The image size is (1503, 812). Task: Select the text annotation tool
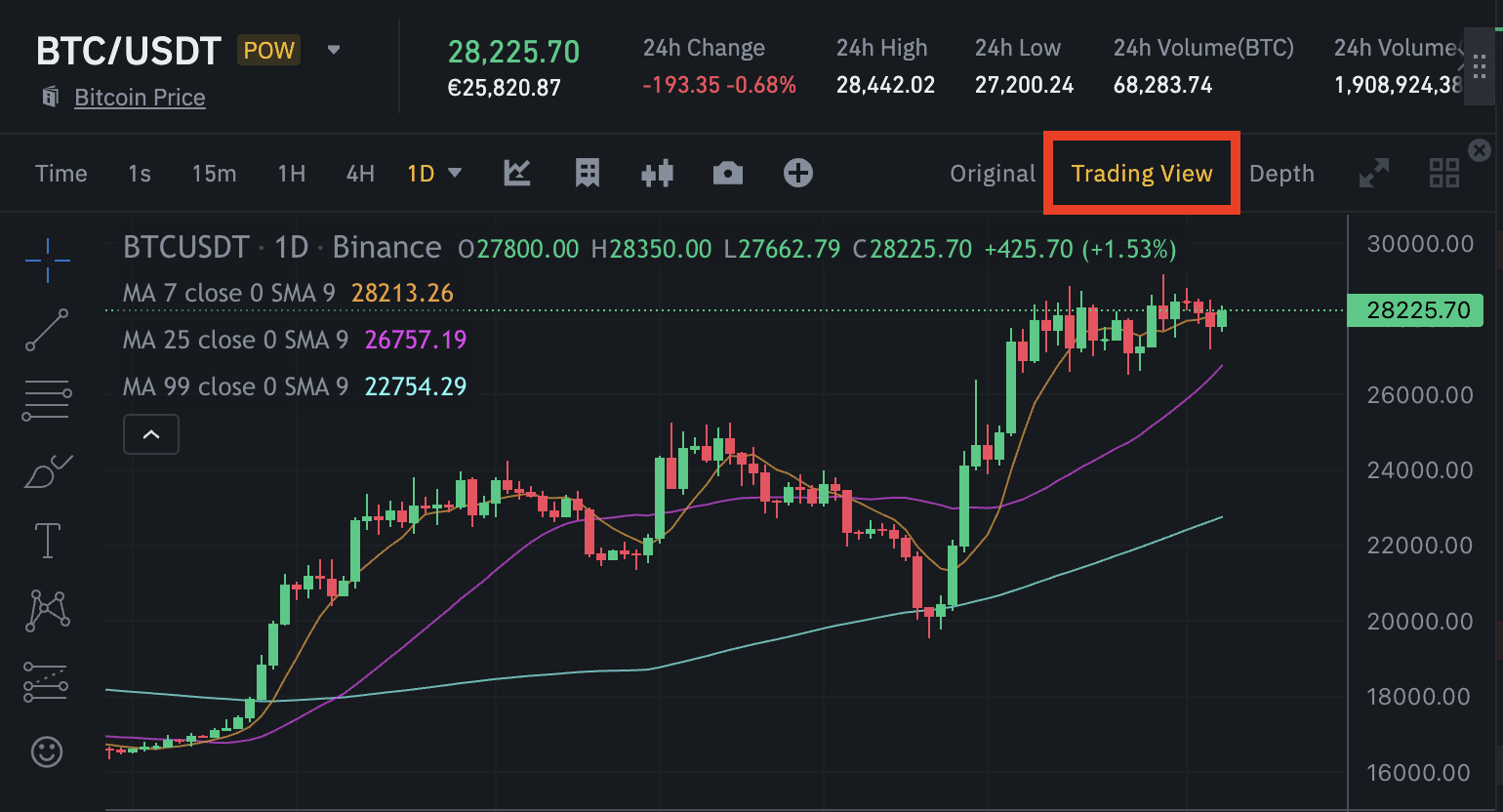(47, 540)
